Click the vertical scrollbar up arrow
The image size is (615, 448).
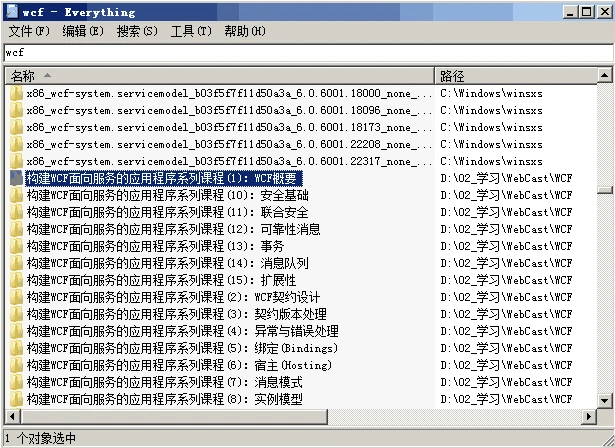[604, 75]
